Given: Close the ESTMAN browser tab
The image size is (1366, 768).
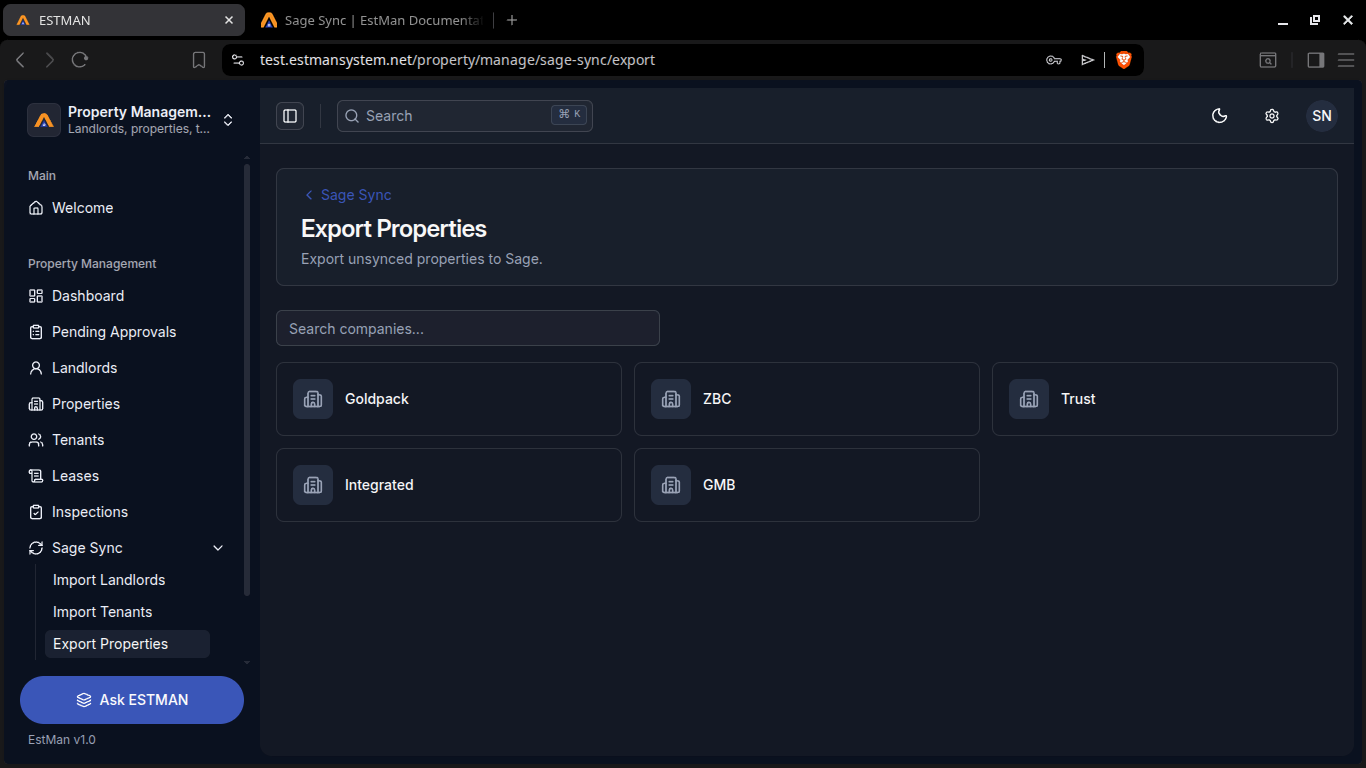Looking at the screenshot, I should (229, 20).
